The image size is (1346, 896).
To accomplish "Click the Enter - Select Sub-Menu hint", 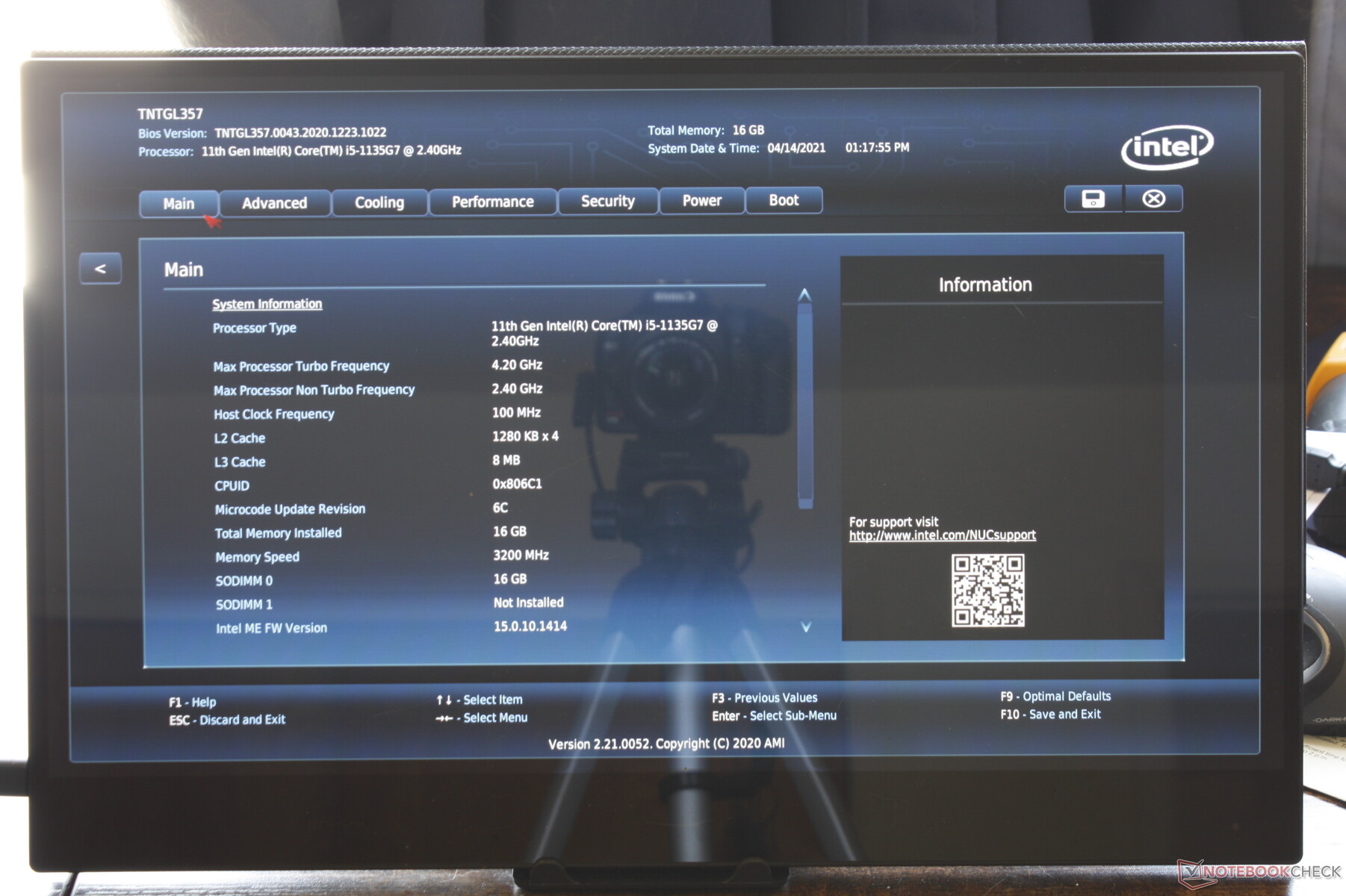I will [774, 716].
